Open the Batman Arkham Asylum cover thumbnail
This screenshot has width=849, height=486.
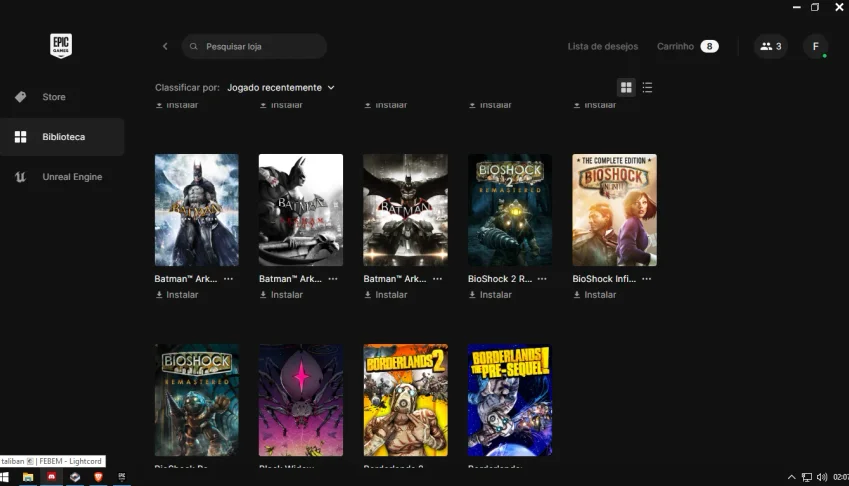coord(197,210)
